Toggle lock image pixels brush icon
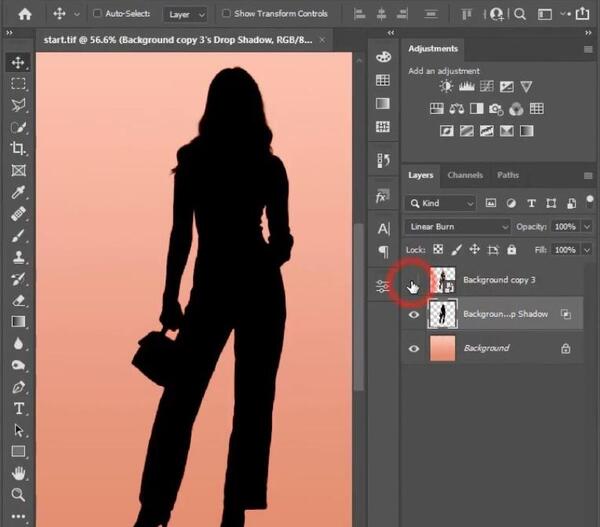Image resolution: width=600 pixels, height=527 pixels. [456, 250]
